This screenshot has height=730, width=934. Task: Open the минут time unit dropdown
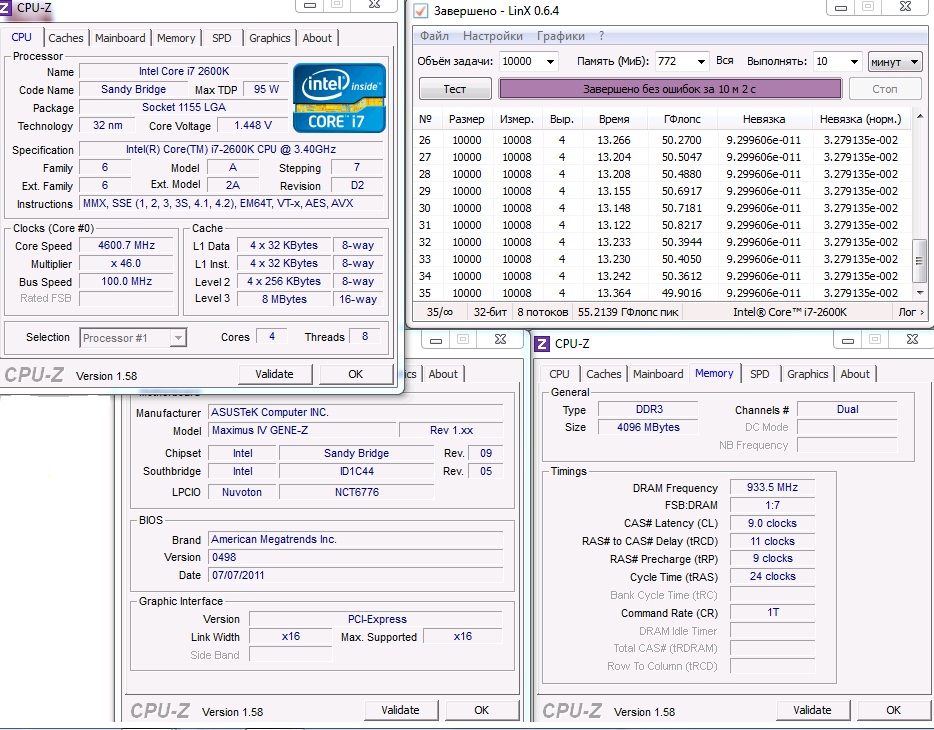895,62
